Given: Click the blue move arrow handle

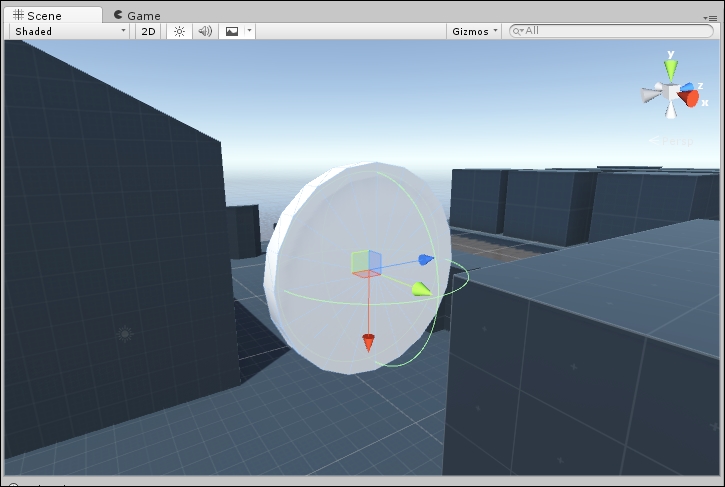Looking at the screenshot, I should point(426,259).
